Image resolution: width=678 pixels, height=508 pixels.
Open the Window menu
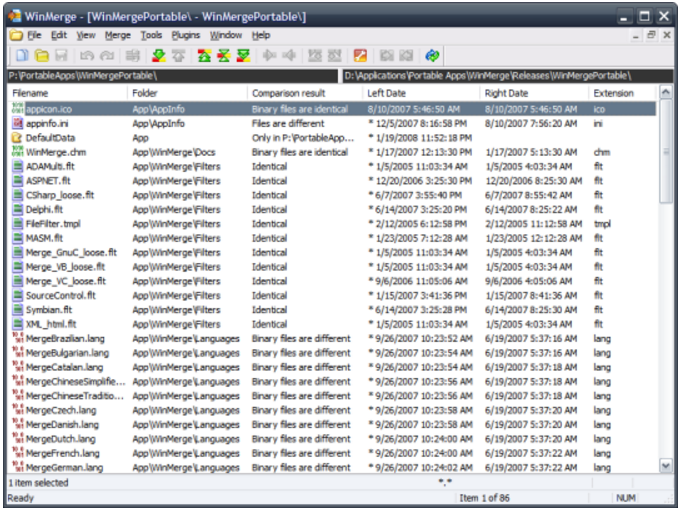coord(226,35)
